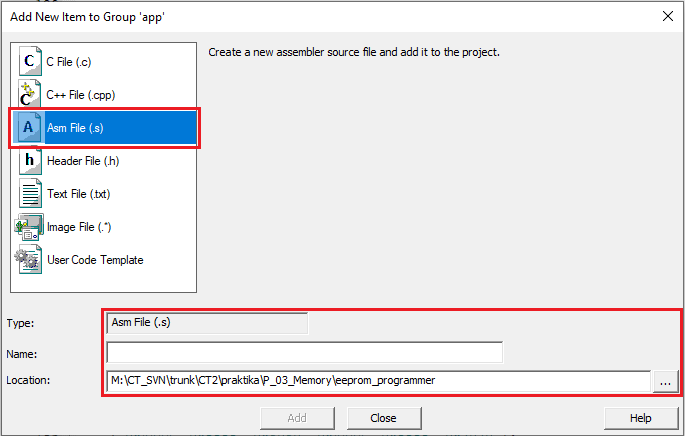Image resolution: width=685 pixels, height=436 pixels.
Task: Open the location browse (...) button
Action: coord(666,381)
